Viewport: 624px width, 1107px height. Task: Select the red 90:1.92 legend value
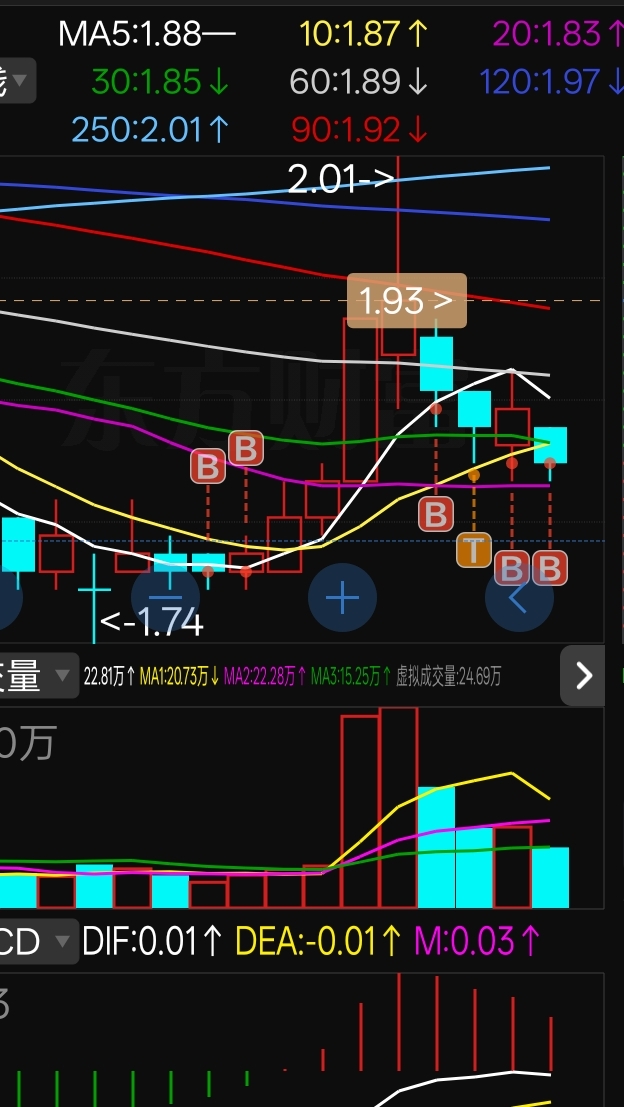click(x=360, y=131)
